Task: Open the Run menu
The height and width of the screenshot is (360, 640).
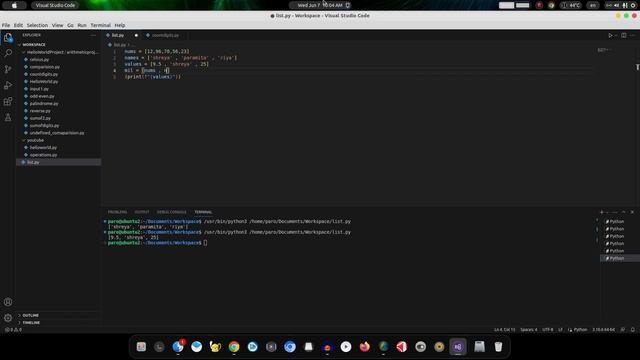Action: [x=82, y=25]
